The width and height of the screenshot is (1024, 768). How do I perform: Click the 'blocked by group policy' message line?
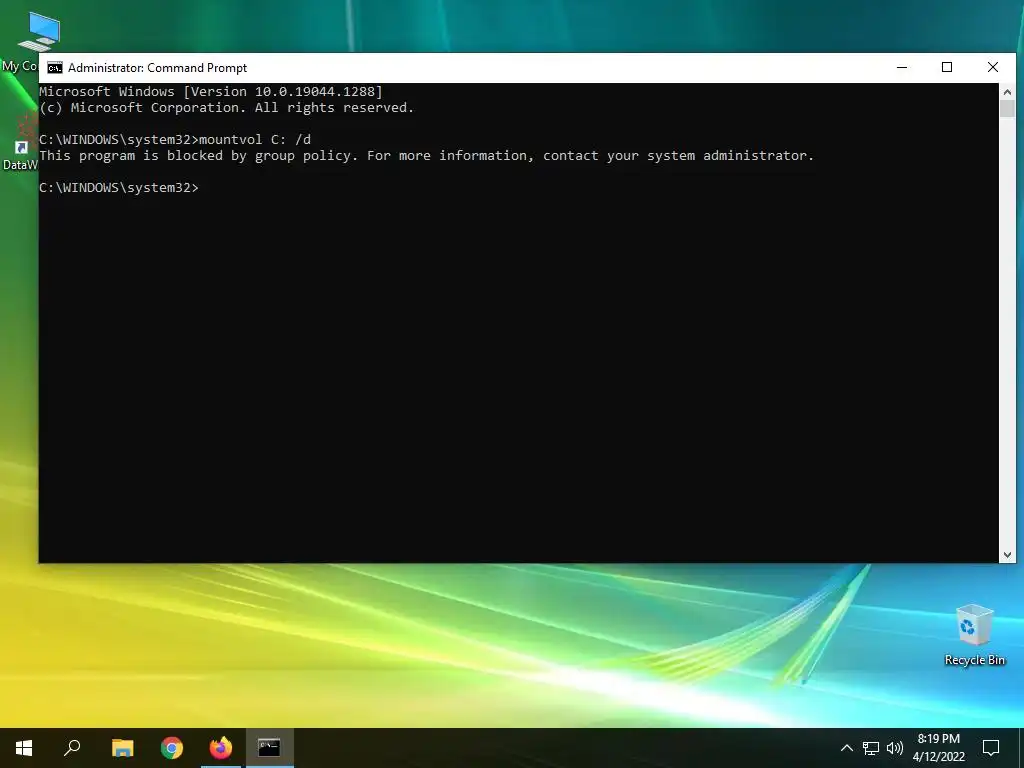click(x=426, y=155)
